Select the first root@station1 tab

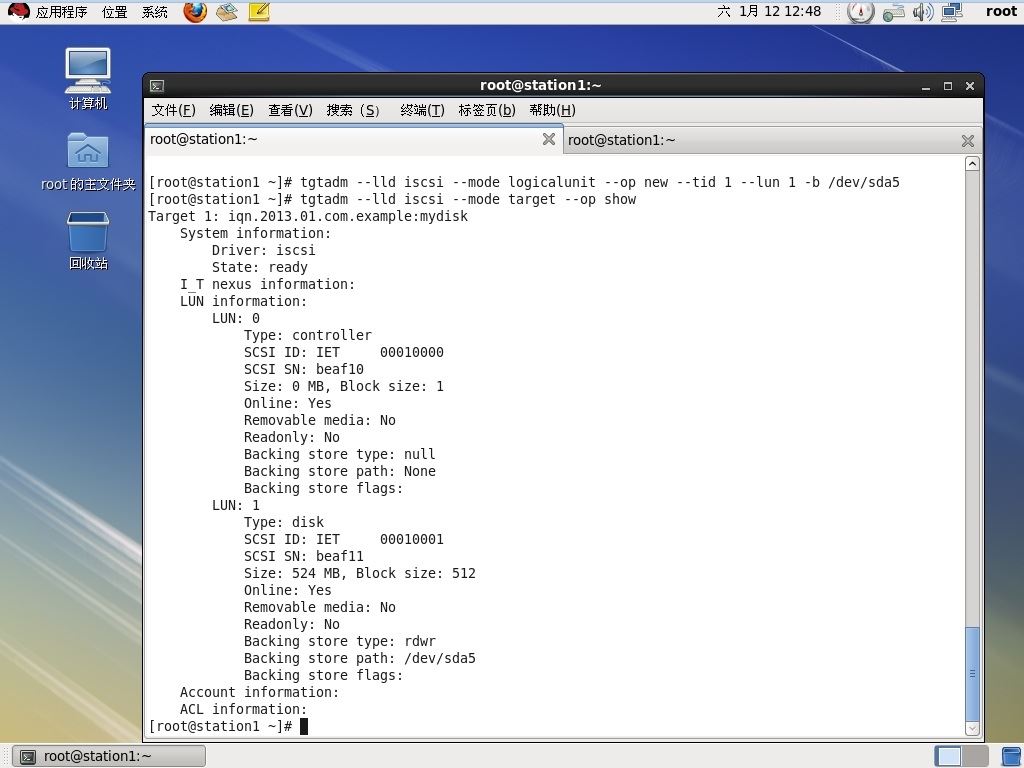(x=353, y=139)
